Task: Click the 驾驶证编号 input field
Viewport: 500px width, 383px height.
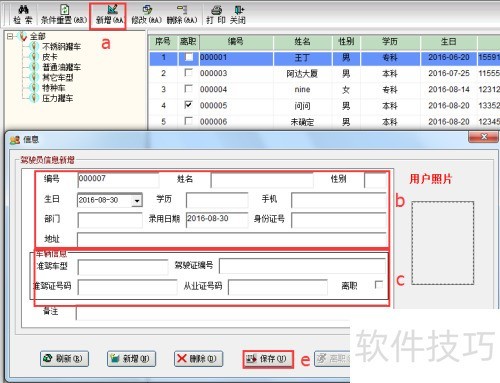Action: [302, 266]
